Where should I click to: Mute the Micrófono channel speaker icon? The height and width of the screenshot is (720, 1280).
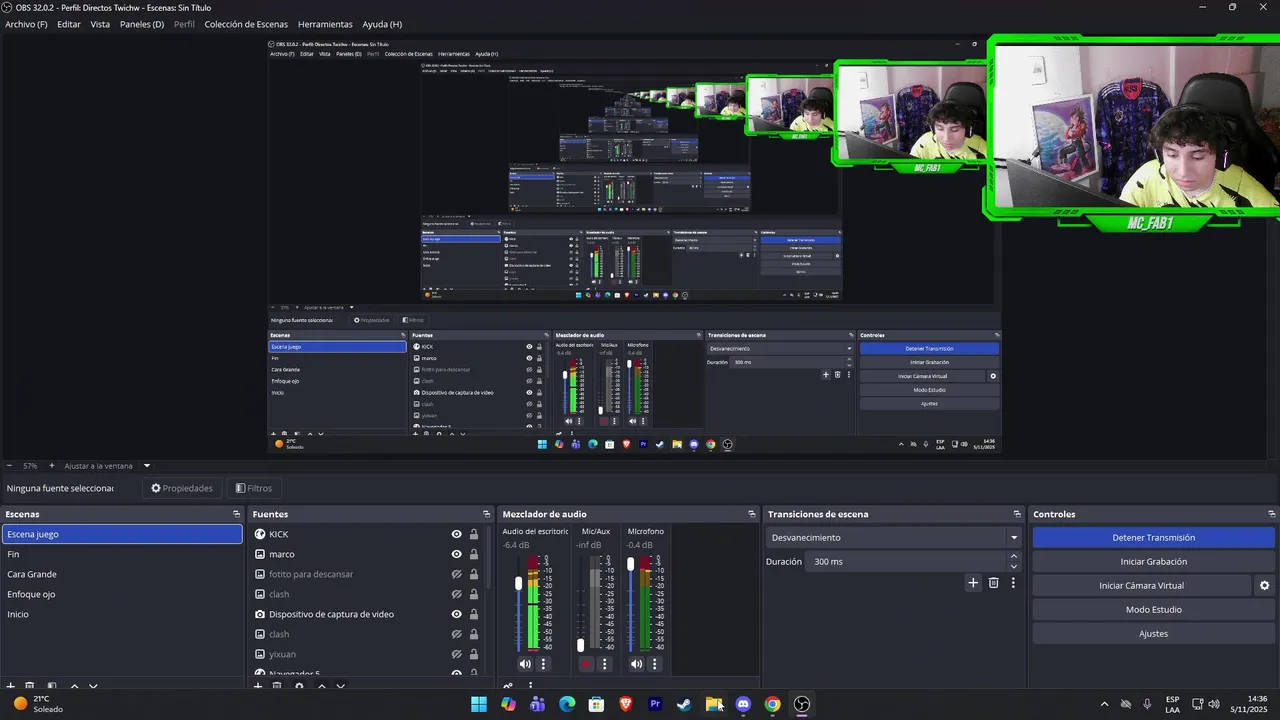[636, 664]
